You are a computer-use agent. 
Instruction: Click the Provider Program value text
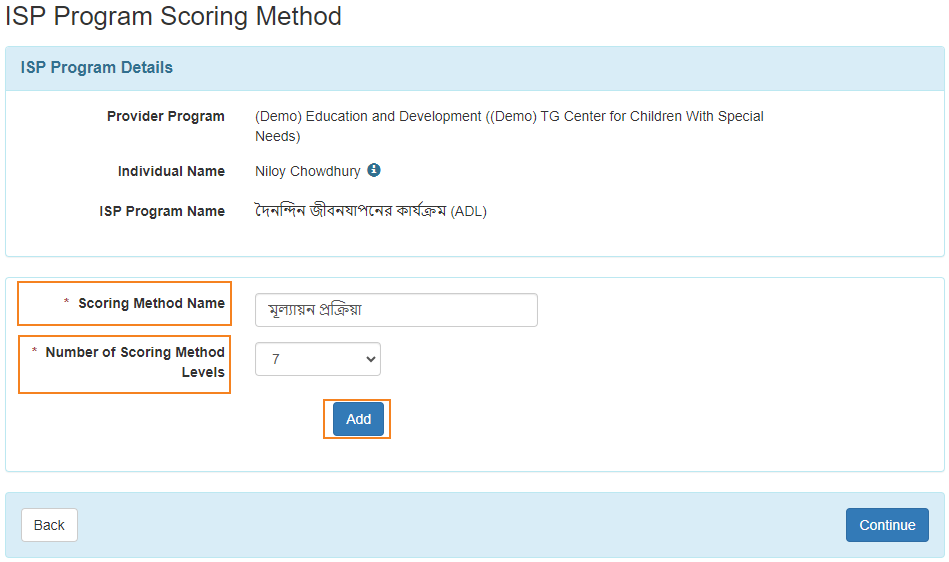pos(509,126)
